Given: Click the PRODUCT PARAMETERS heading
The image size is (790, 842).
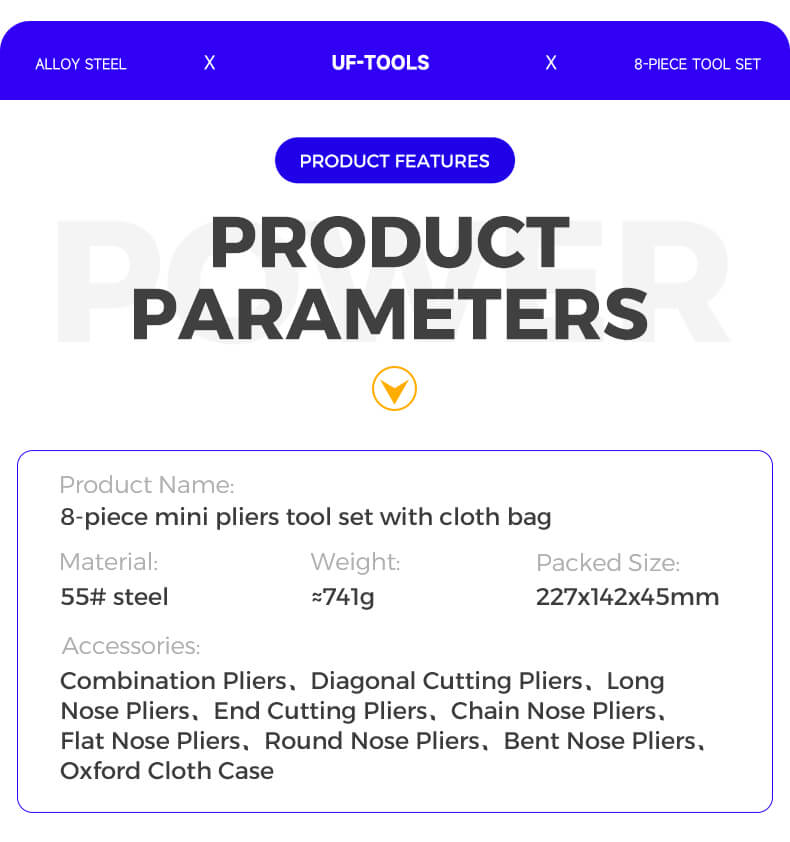Looking at the screenshot, I should (390, 278).
